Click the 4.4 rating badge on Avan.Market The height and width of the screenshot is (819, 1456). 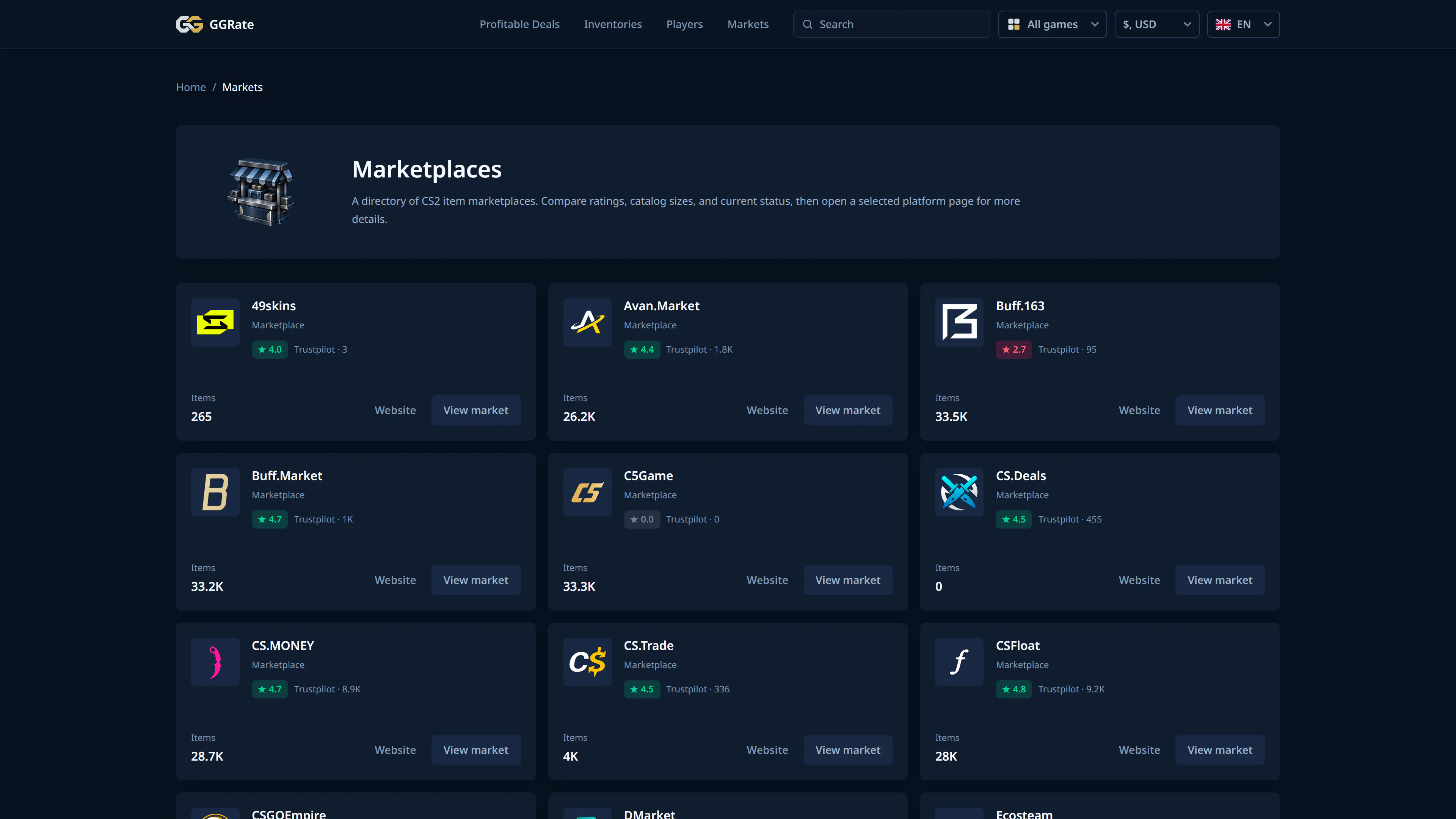642,349
